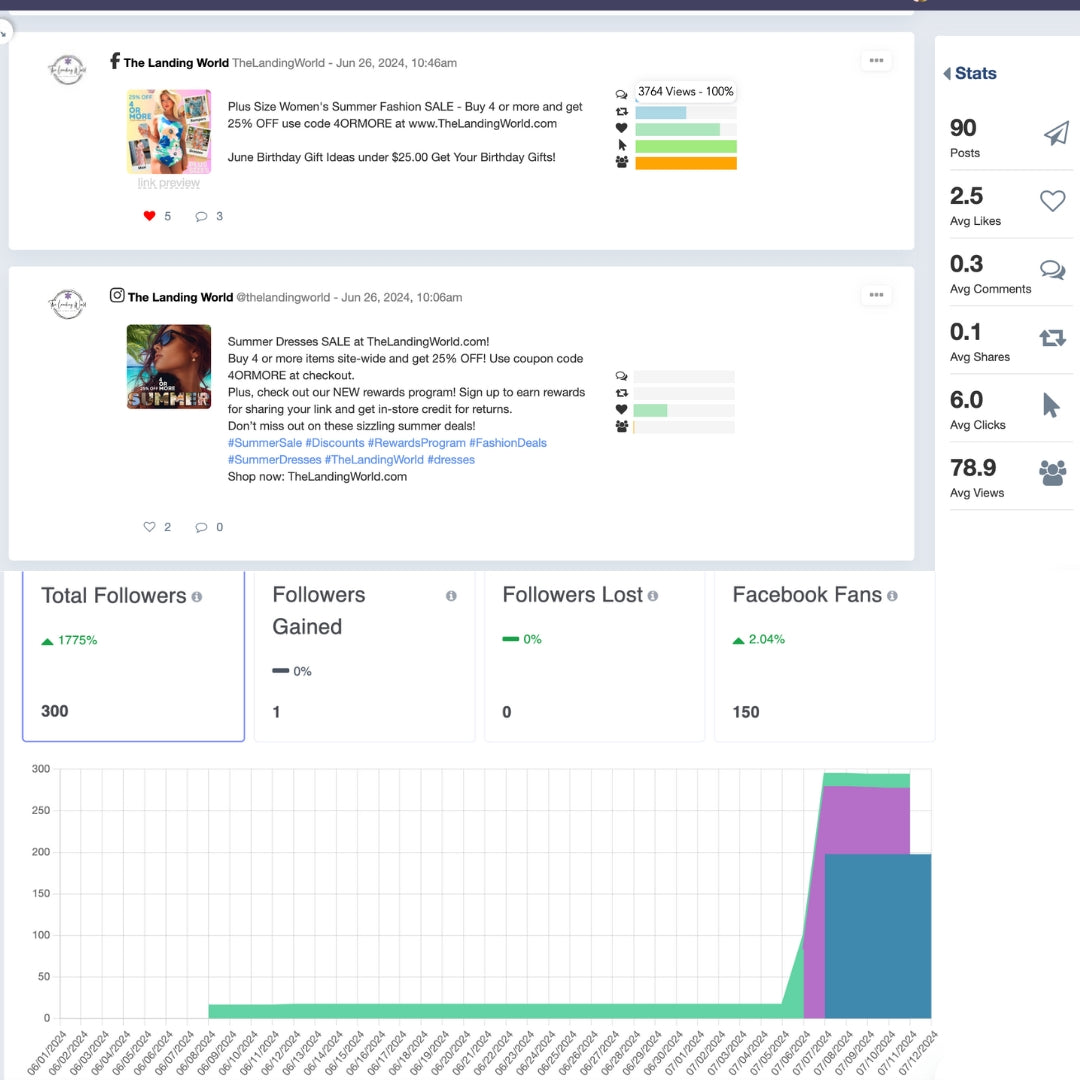Viewport: 1080px width, 1080px height.
Task: Collapse the Stats panel arrow
Action: coord(946,74)
